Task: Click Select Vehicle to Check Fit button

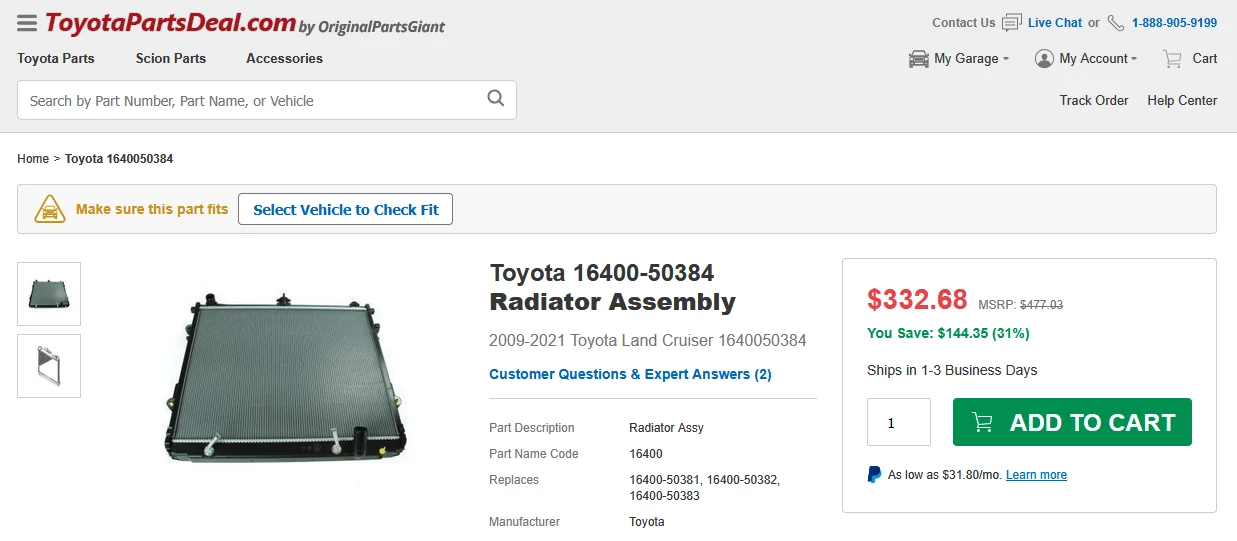Action: pos(345,210)
